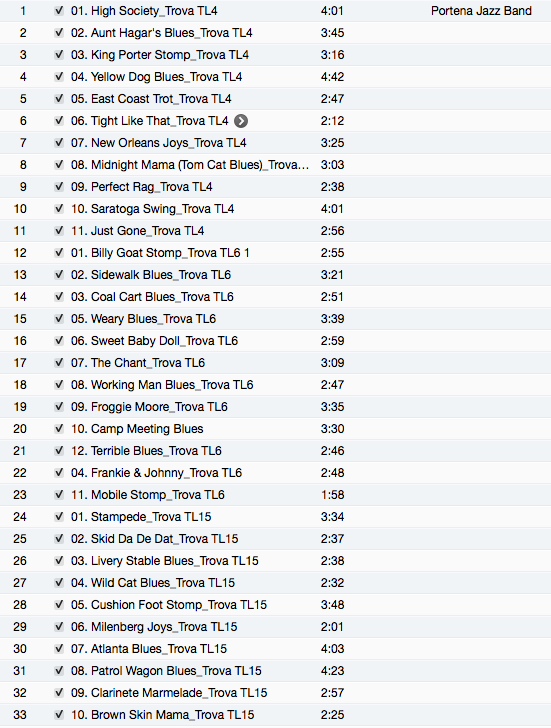
Task: Uncheck Camp Meeting Blues checkbox
Action: tap(59, 429)
